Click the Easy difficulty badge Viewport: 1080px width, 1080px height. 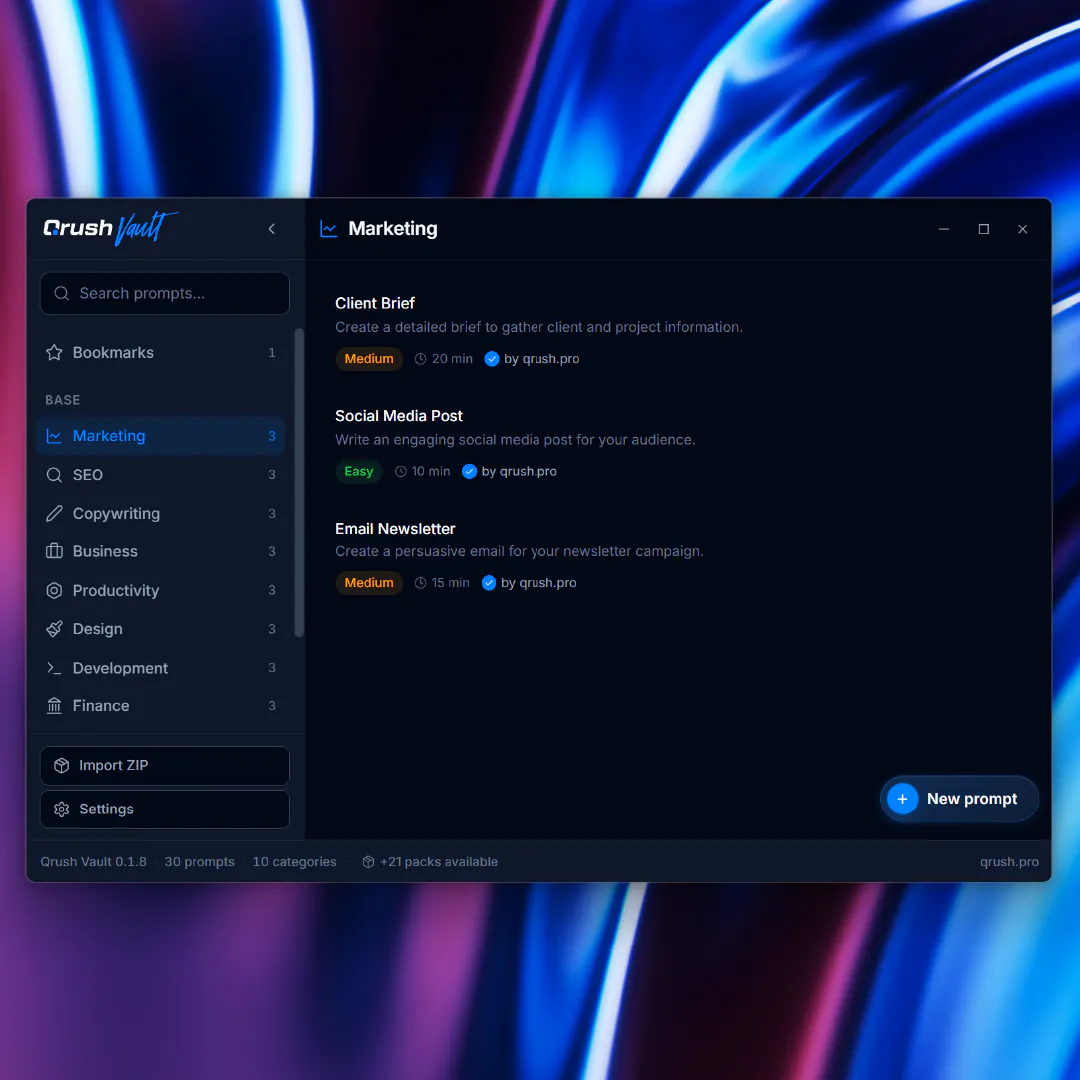(358, 471)
